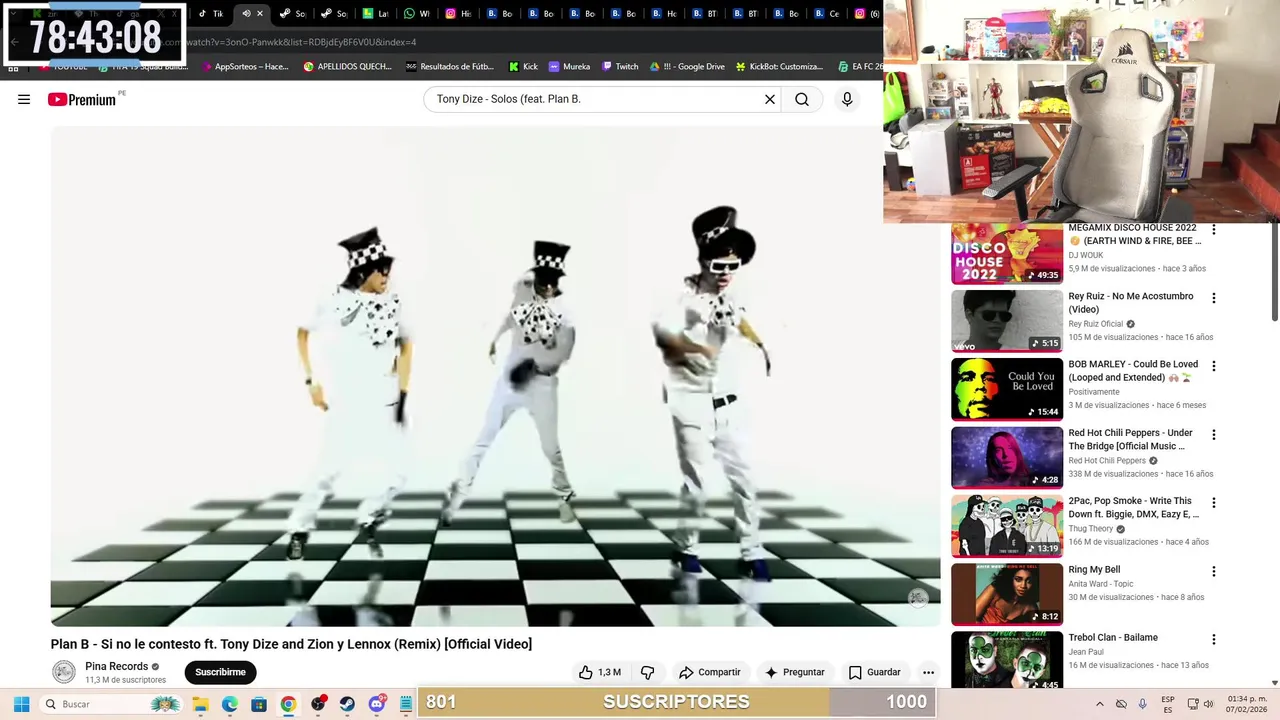This screenshot has height=720, width=1280.
Task: Launch Microsoft Edge from taskbar
Action: pos(230,704)
